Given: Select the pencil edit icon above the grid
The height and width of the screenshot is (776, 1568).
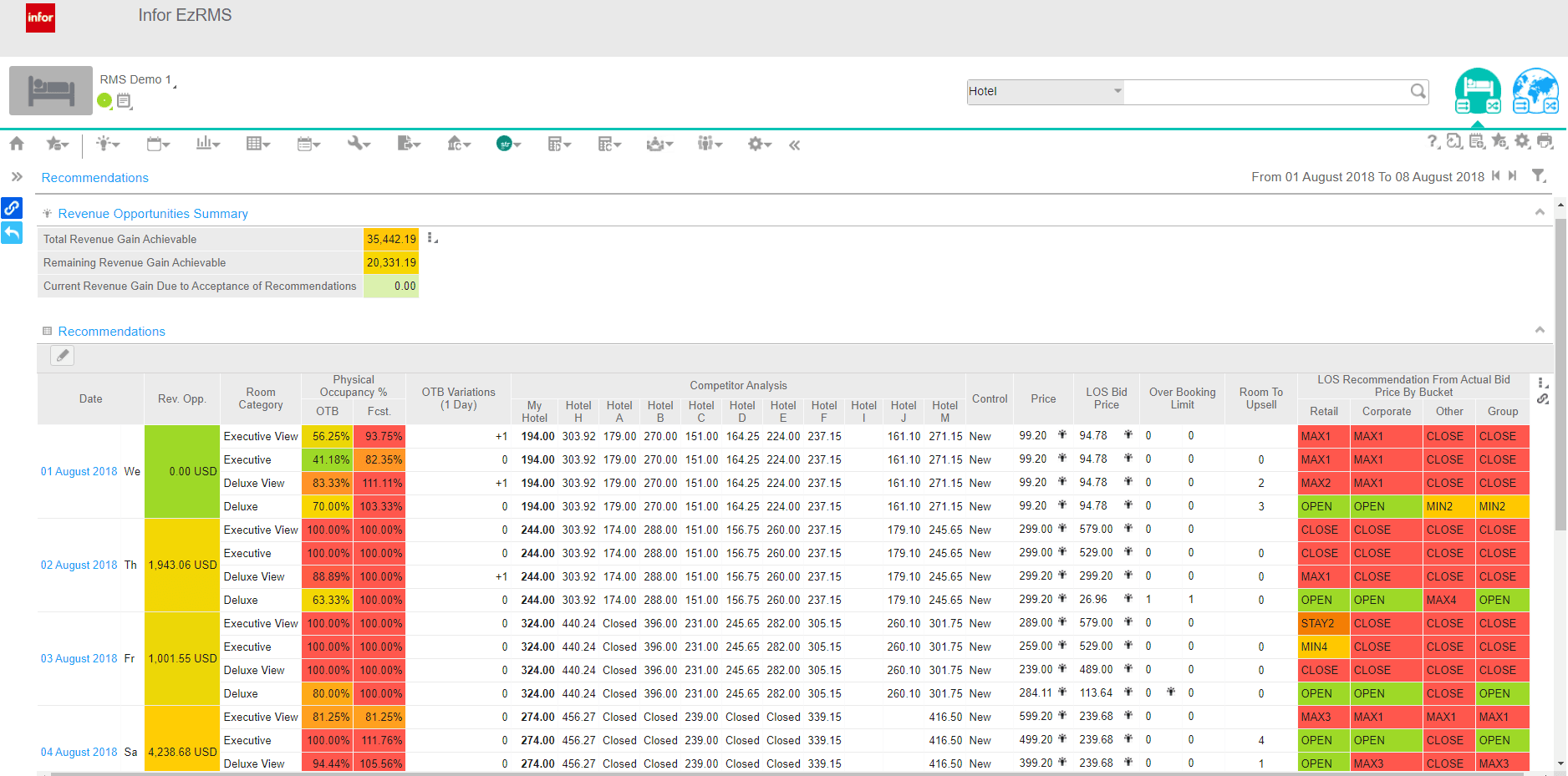Looking at the screenshot, I should (62, 355).
